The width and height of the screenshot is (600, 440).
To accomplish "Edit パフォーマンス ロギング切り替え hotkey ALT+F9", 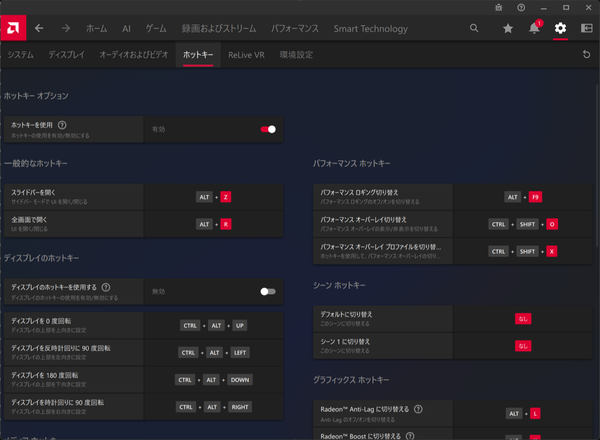I will (523, 197).
